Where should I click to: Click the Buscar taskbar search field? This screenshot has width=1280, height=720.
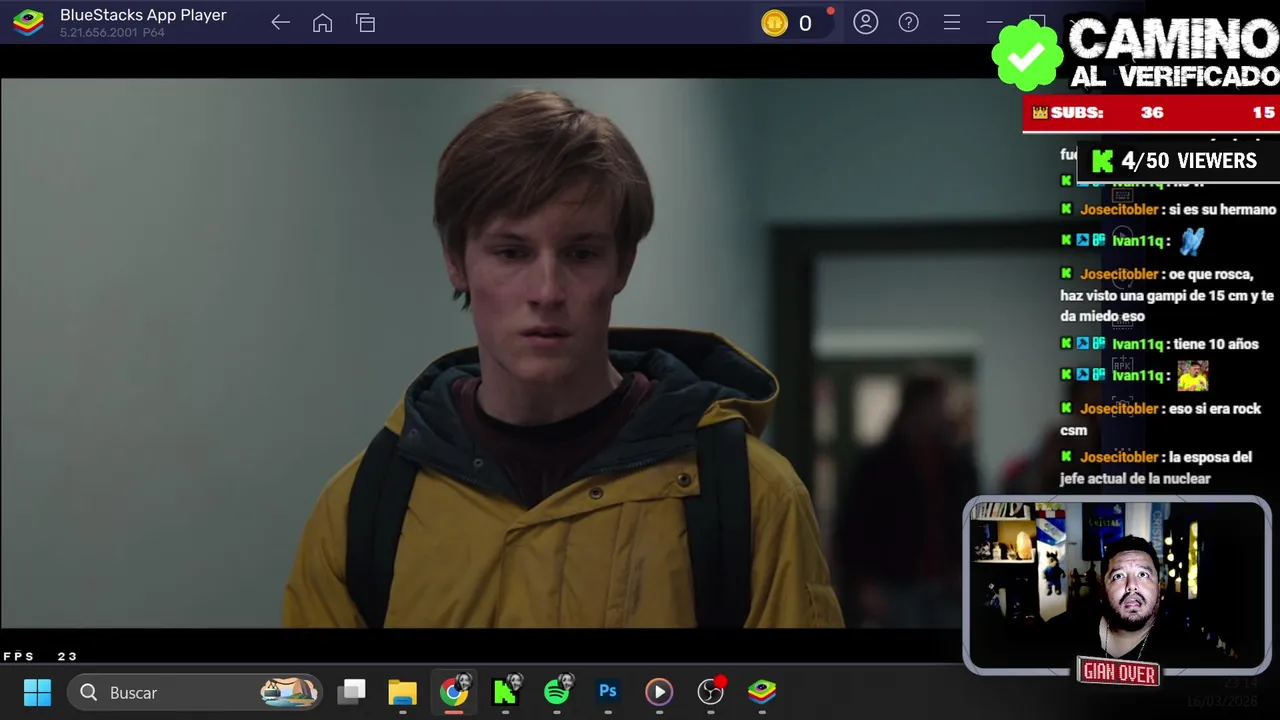point(195,692)
